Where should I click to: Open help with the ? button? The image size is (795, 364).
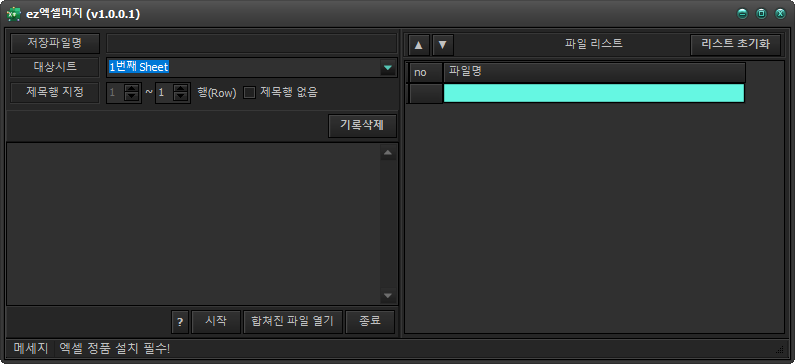[x=180, y=322]
